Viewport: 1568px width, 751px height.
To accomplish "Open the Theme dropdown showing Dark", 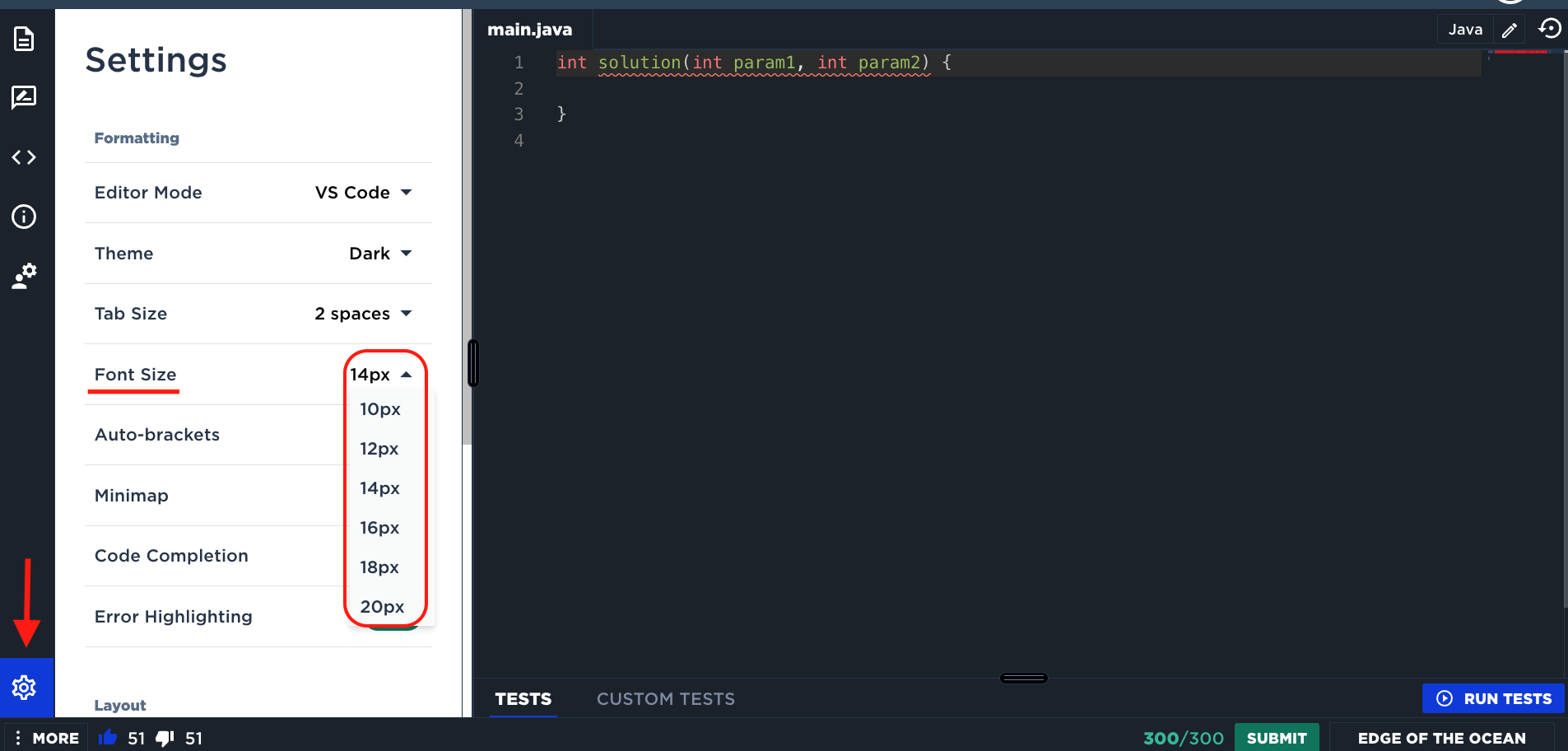I will point(379,254).
